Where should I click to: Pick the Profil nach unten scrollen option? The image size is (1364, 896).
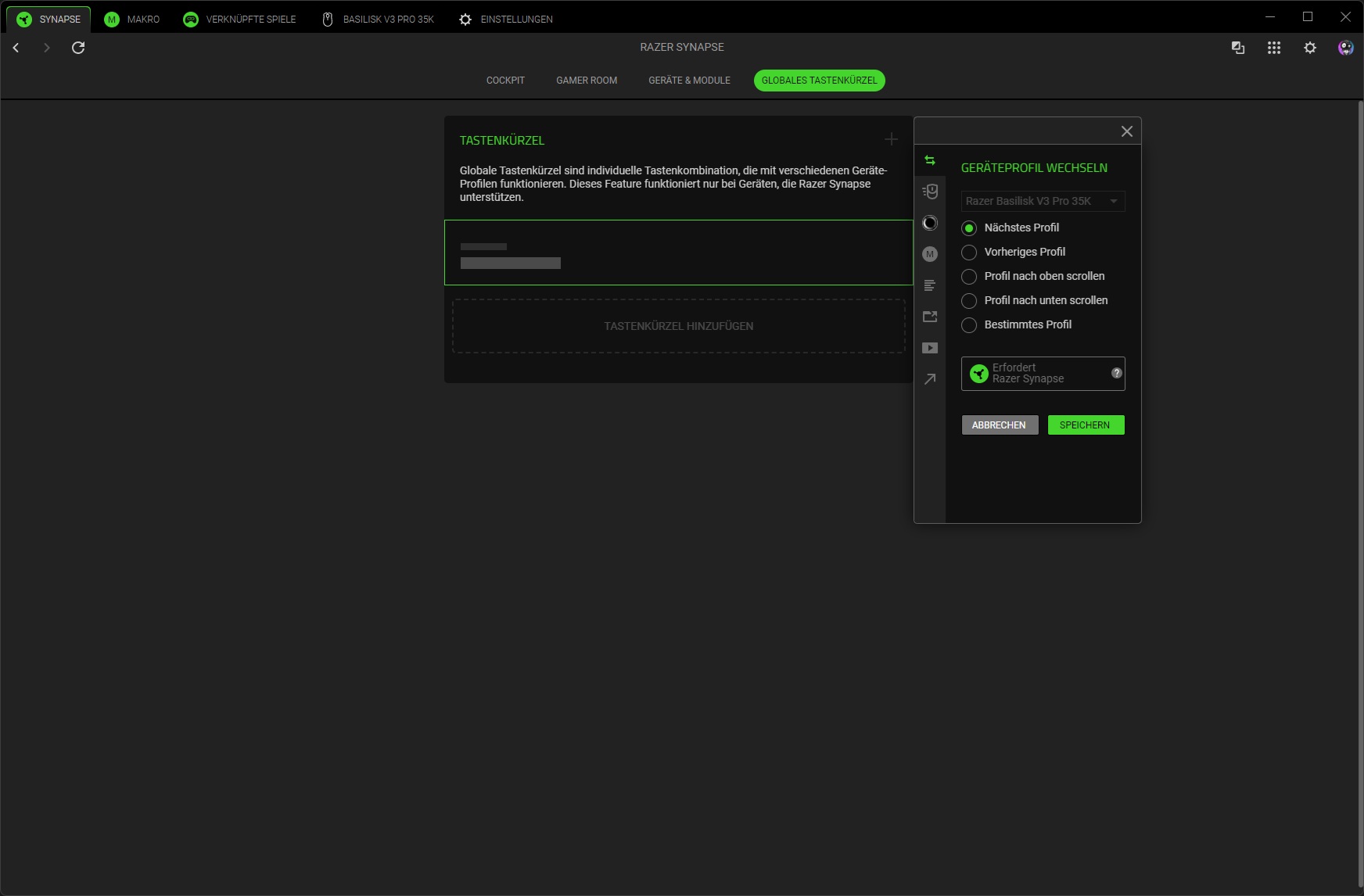coord(969,300)
